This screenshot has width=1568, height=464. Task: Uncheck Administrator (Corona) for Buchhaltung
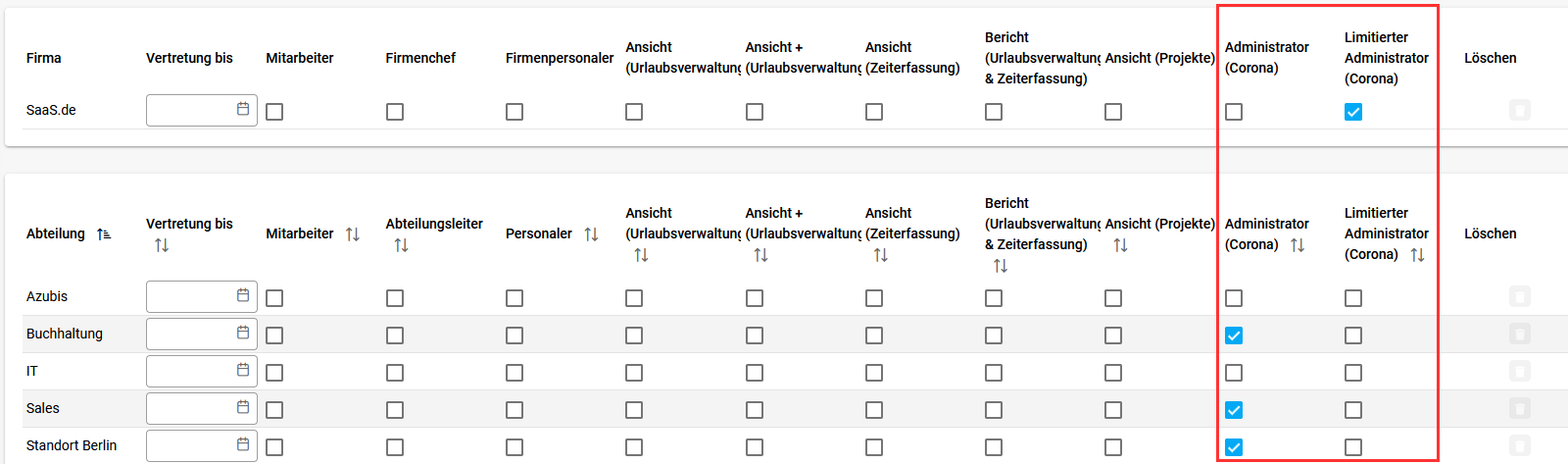(x=1234, y=335)
